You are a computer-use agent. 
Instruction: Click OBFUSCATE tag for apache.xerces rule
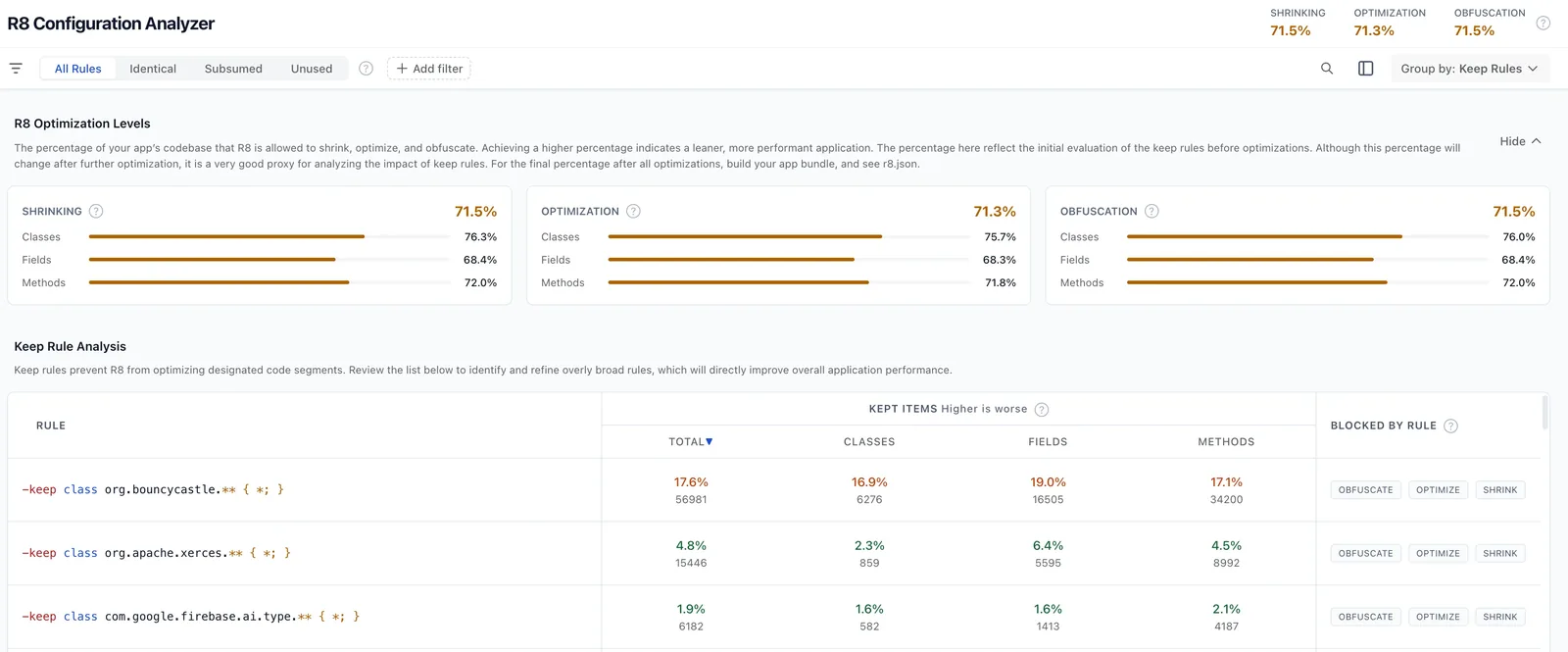[1365, 554]
